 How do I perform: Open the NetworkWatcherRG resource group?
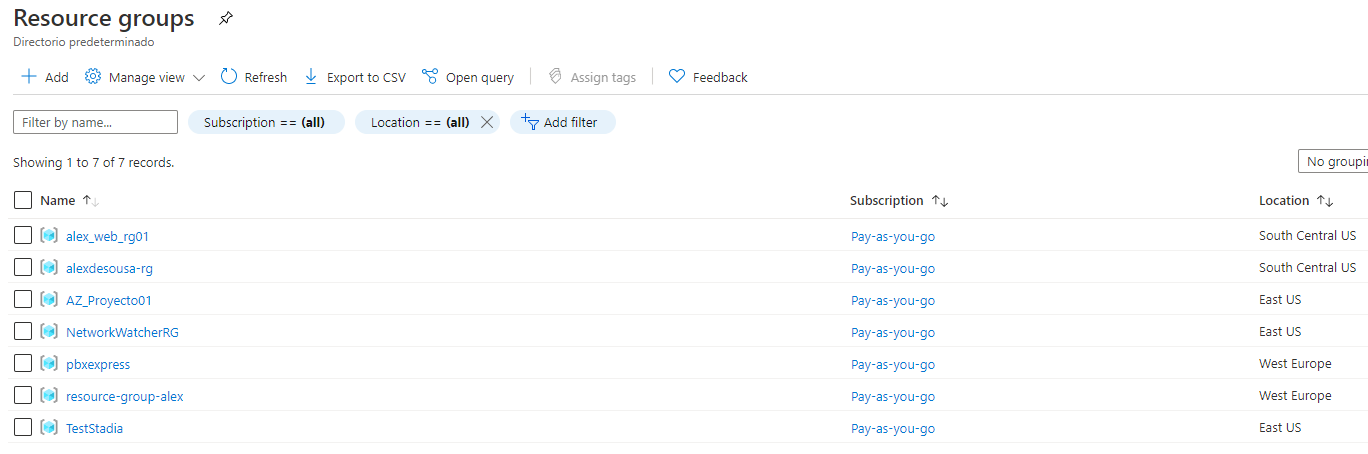pyautogui.click(x=122, y=332)
